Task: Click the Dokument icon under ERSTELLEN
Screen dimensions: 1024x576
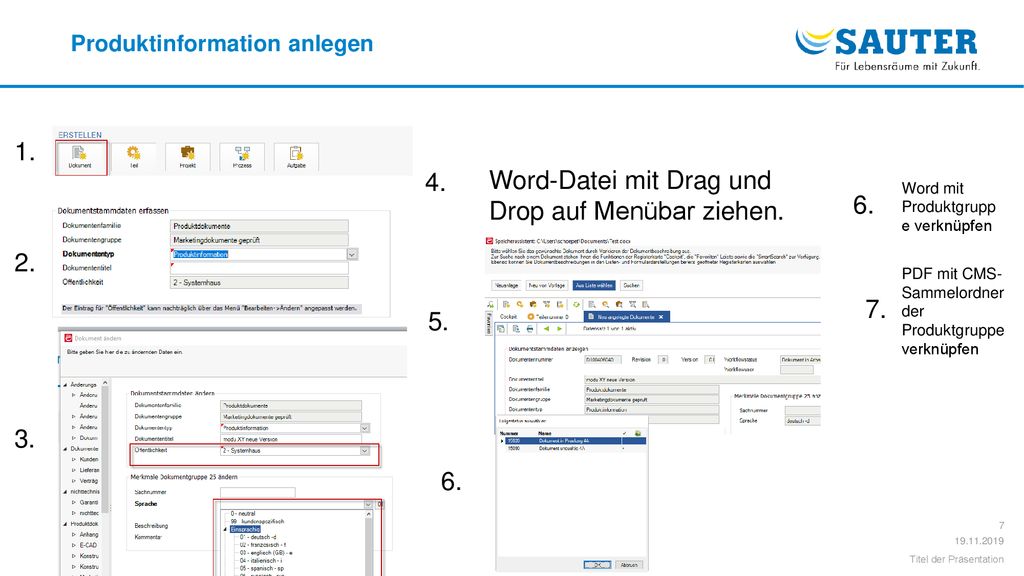Action: pos(81,157)
